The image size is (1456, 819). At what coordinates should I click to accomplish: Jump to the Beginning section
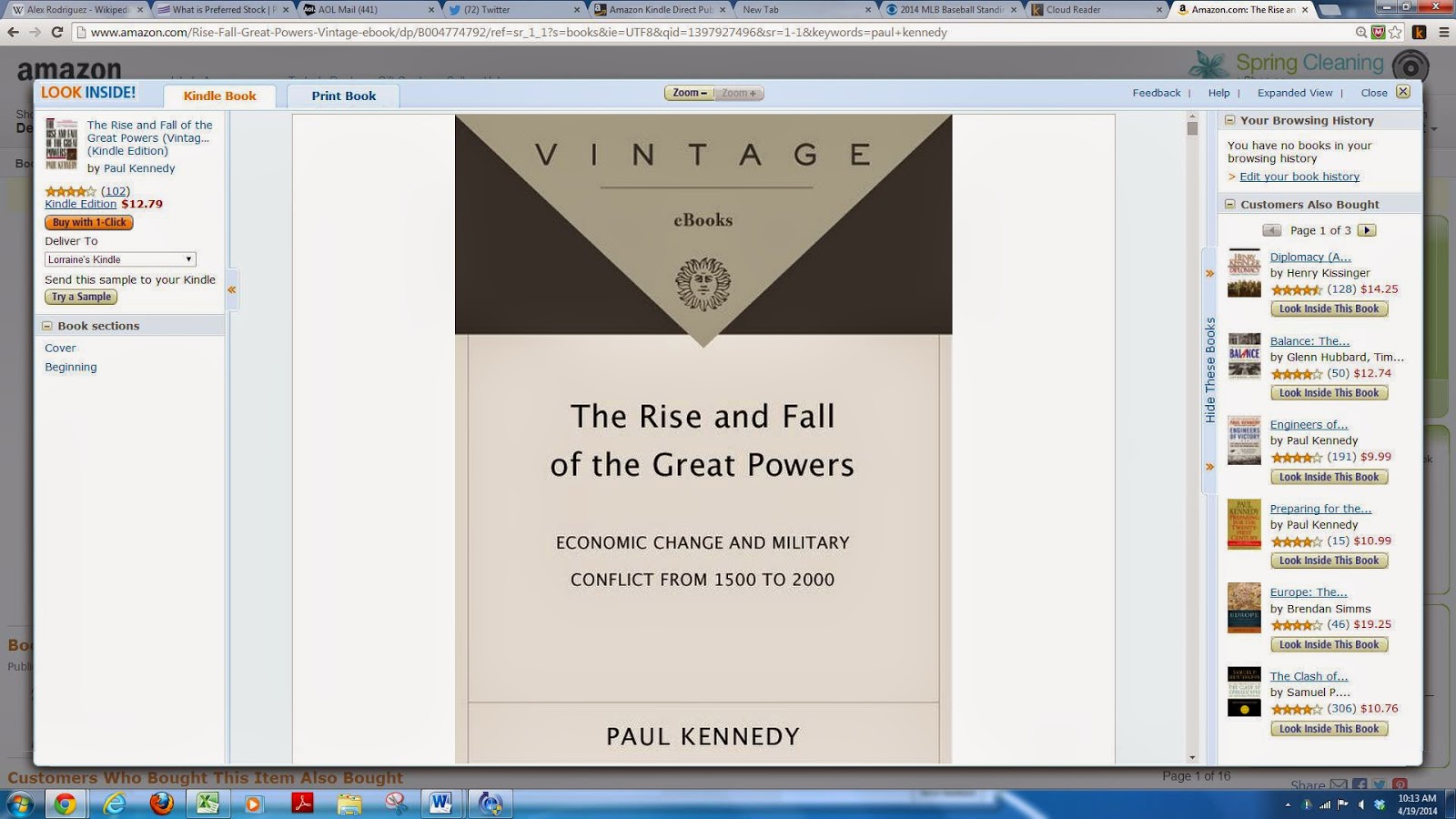70,367
